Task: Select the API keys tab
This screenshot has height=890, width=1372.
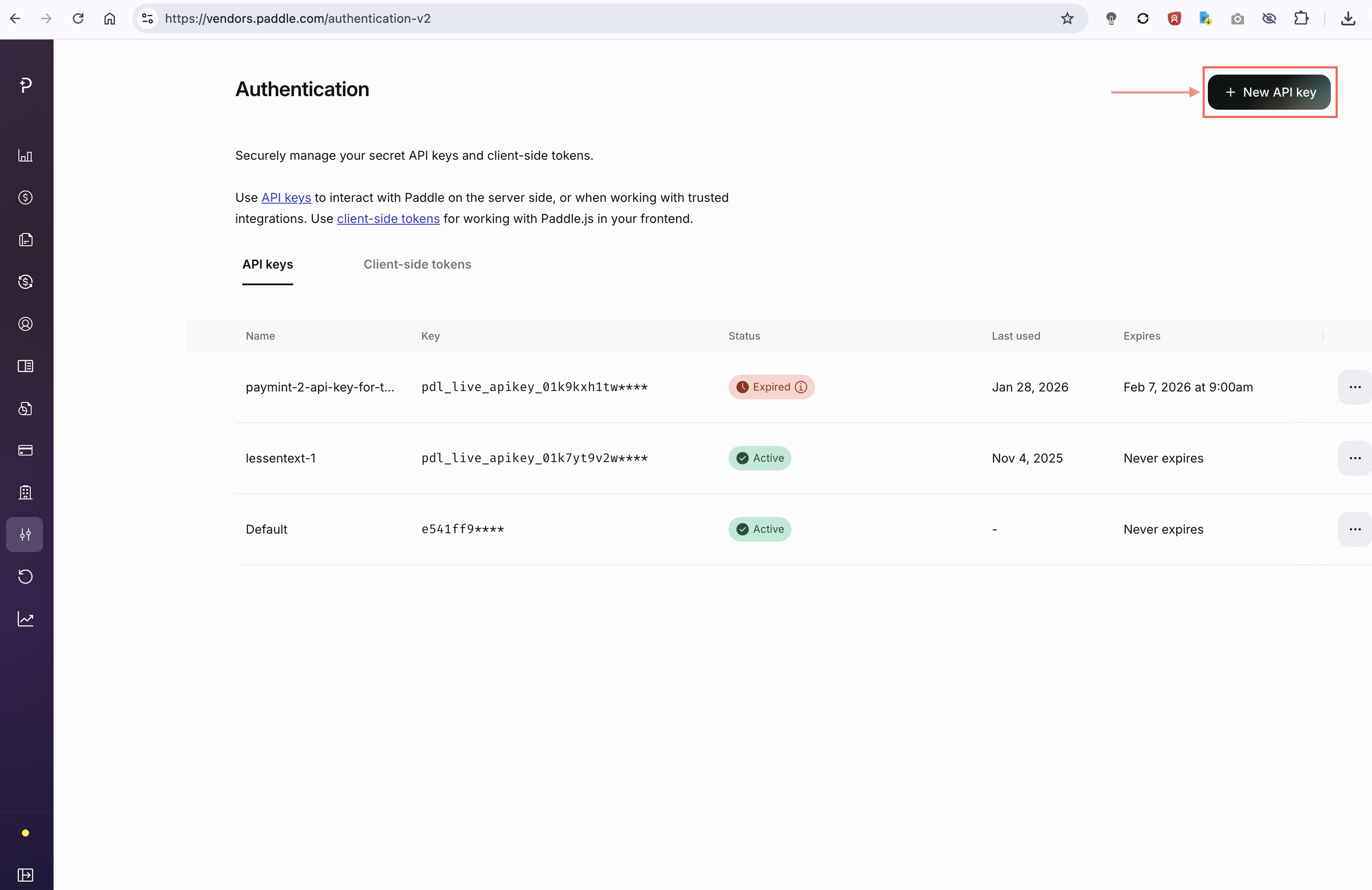Action: [x=267, y=264]
